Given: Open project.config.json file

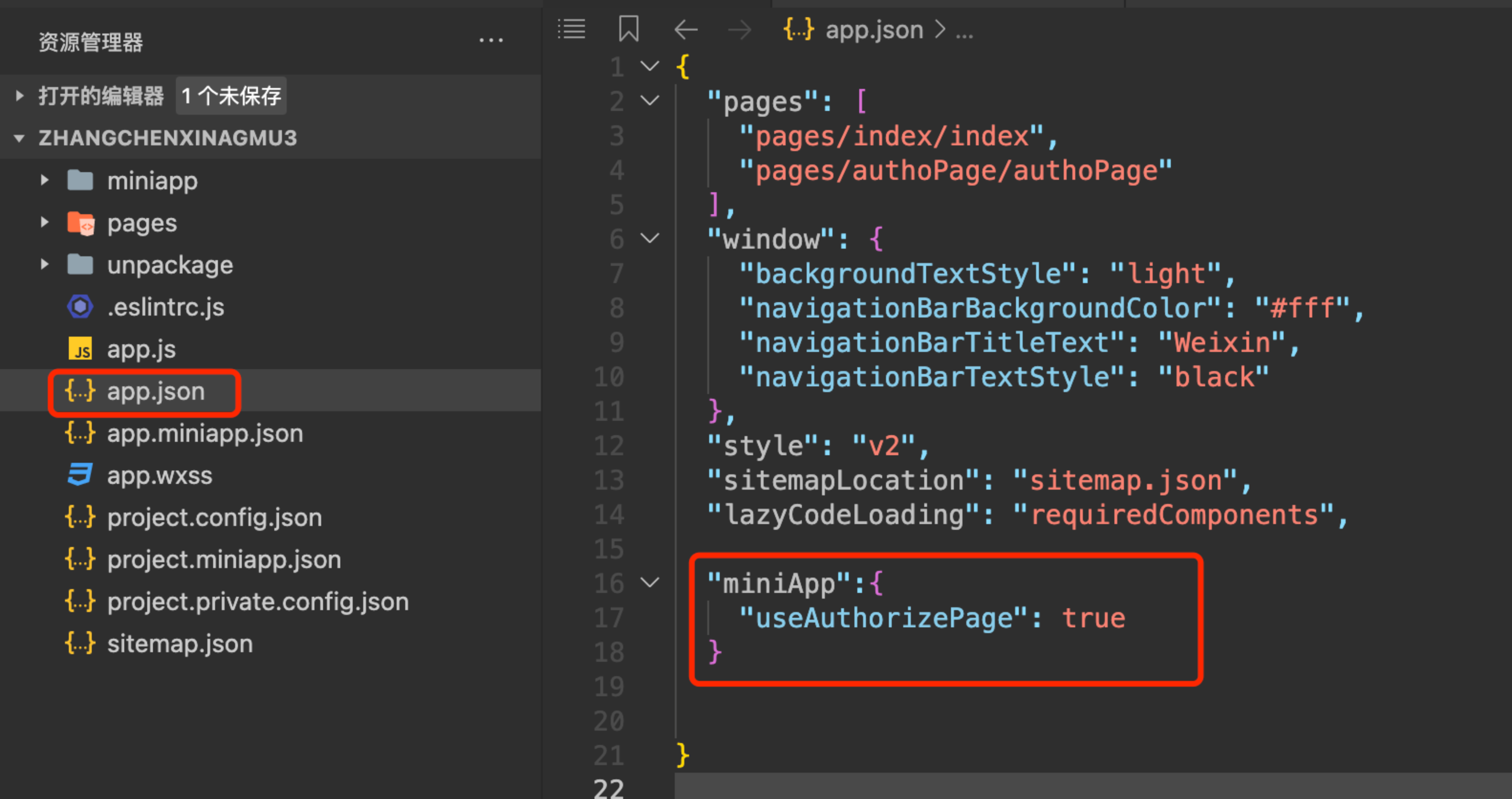Looking at the screenshot, I should click(x=214, y=517).
